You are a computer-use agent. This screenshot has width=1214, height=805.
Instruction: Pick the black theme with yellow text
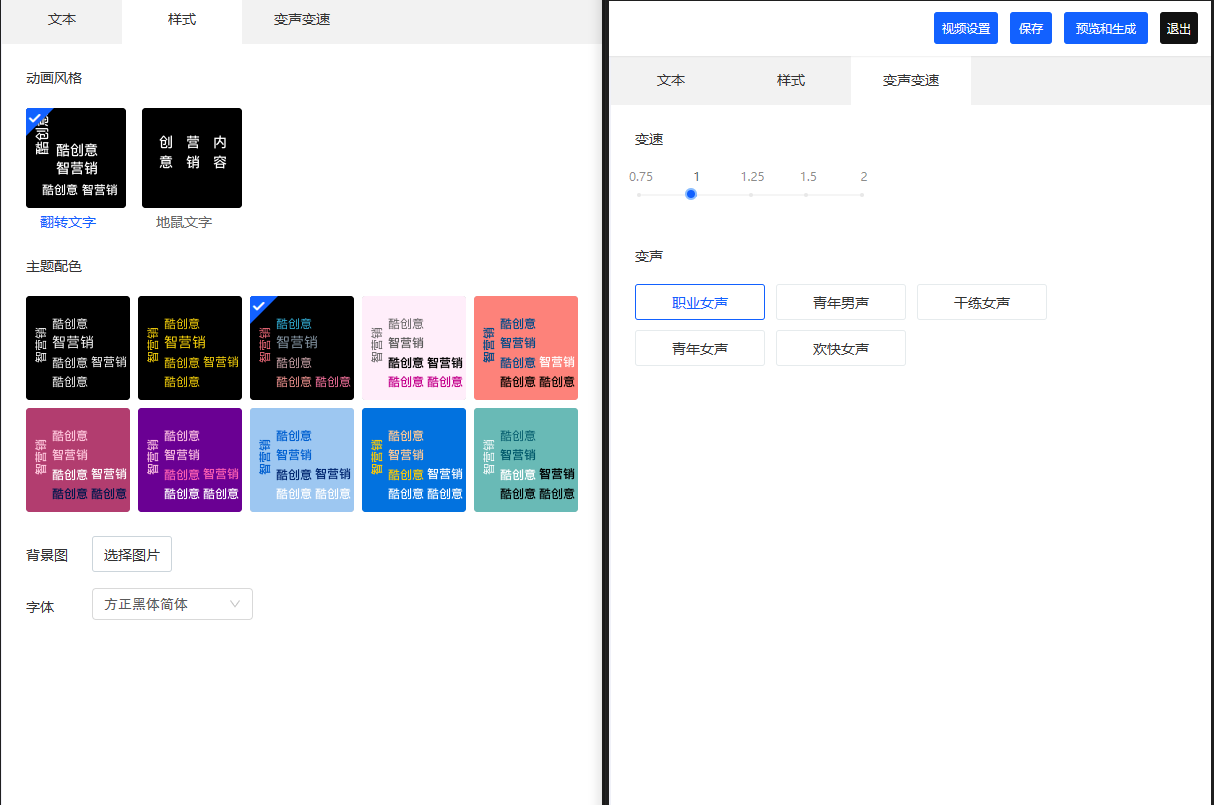point(190,348)
